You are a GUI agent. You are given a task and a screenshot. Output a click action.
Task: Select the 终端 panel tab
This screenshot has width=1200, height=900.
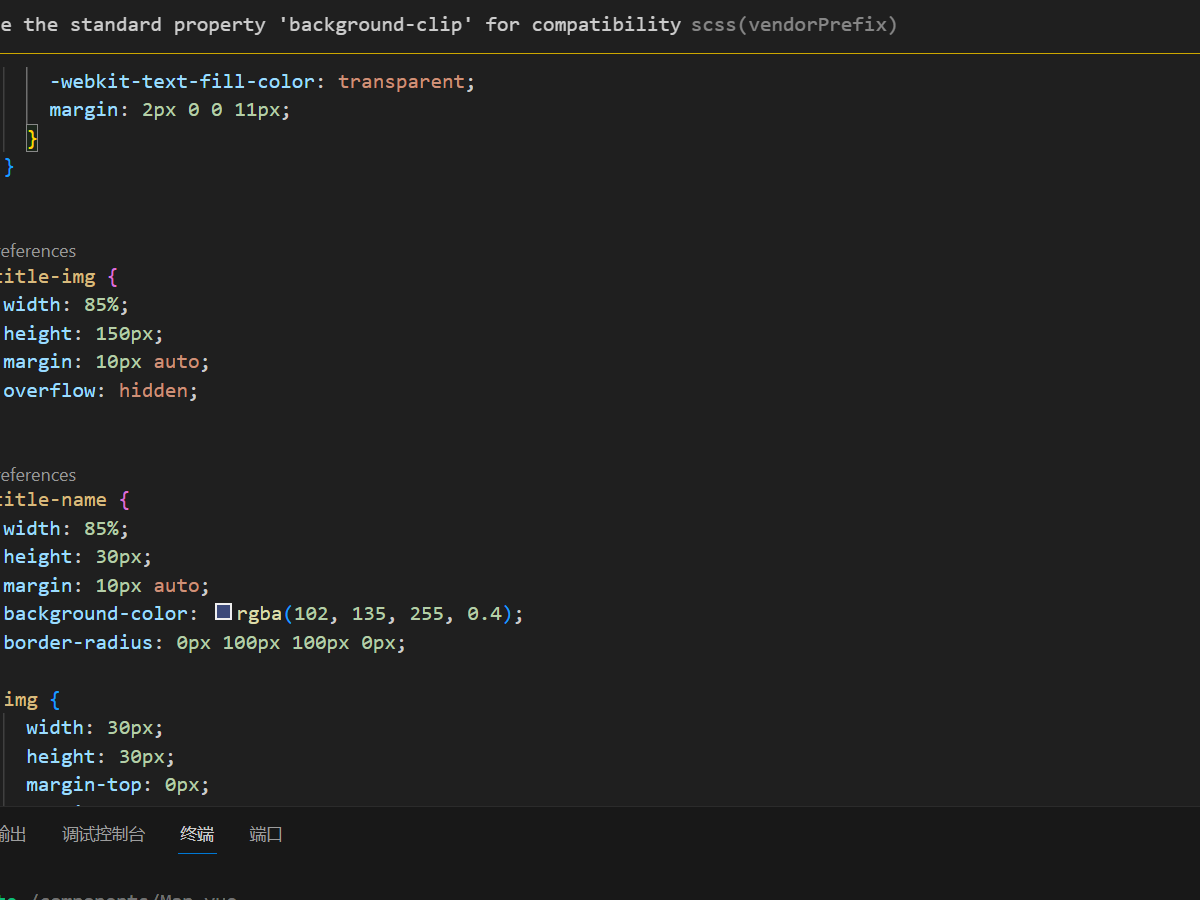point(197,834)
